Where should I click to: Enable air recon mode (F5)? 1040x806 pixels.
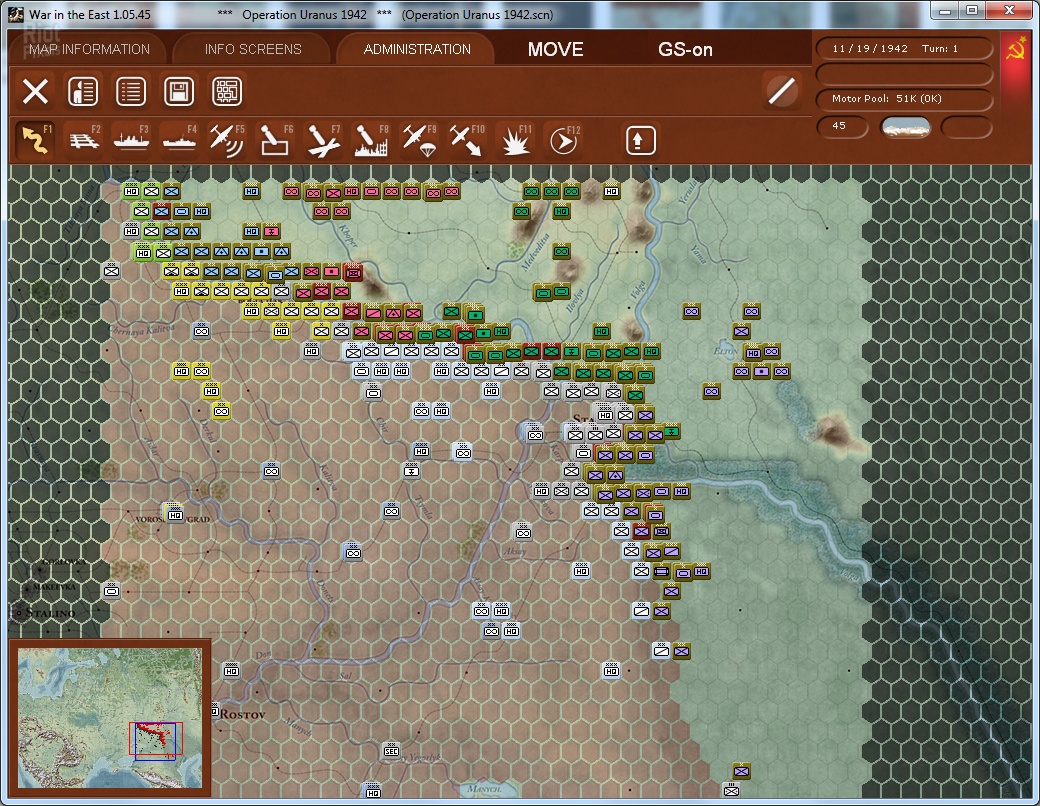(x=227, y=140)
